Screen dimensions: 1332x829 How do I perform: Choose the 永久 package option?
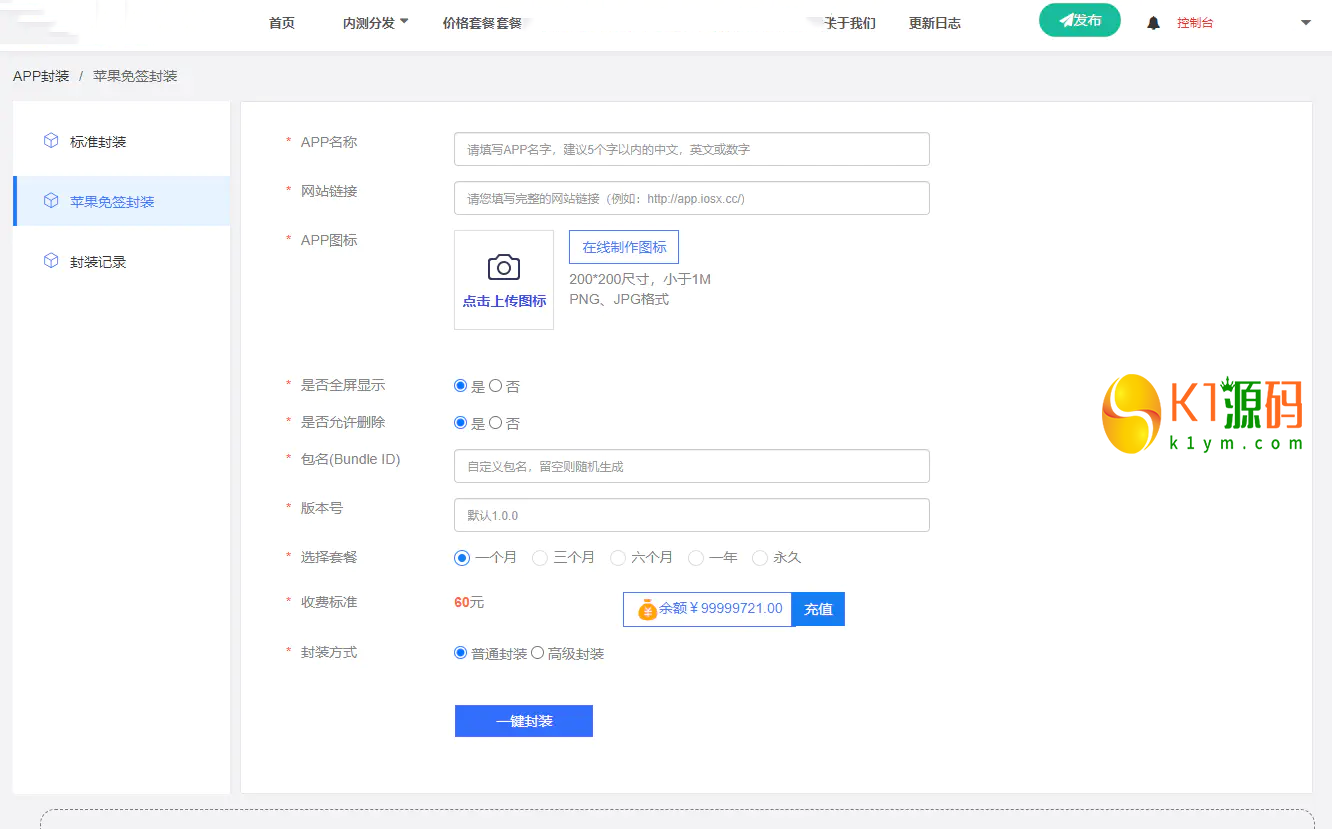pos(760,558)
